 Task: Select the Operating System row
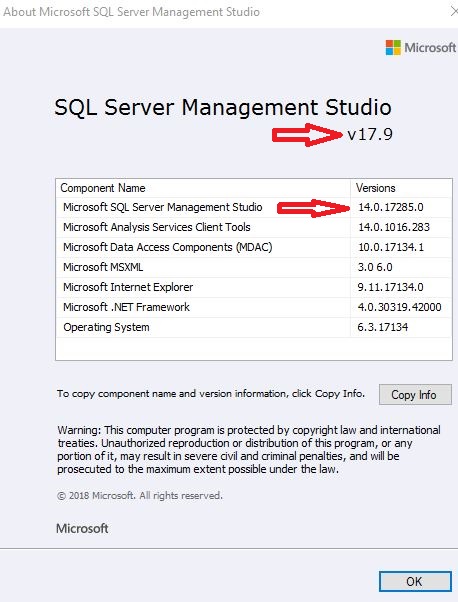(254, 327)
